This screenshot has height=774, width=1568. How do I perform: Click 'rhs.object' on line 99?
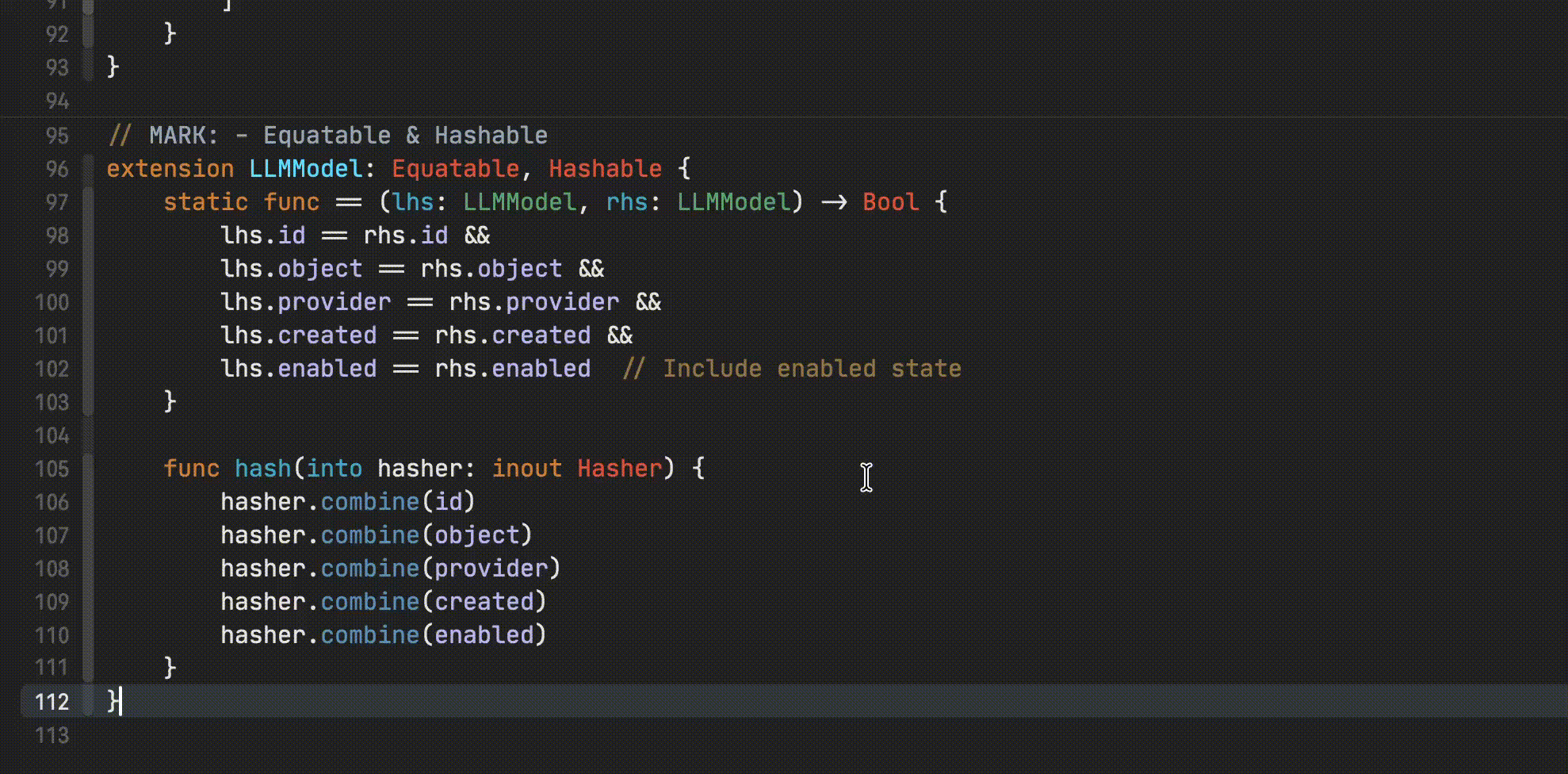tap(491, 269)
